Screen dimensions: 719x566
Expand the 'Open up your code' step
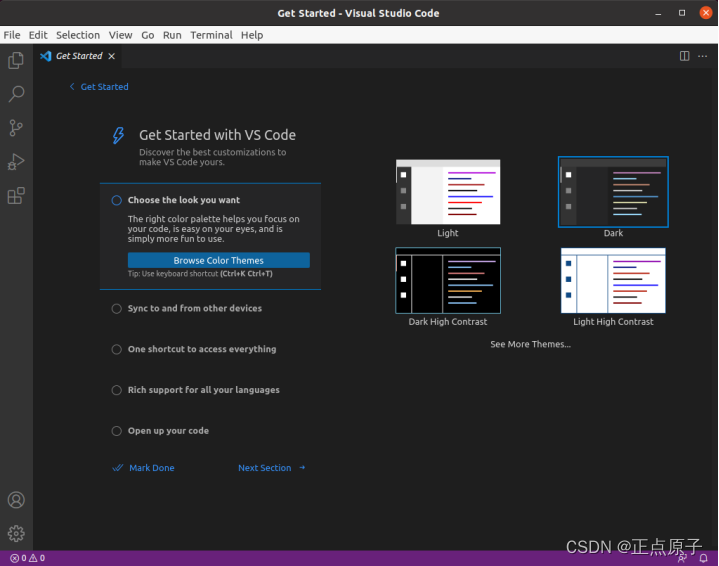(x=168, y=431)
